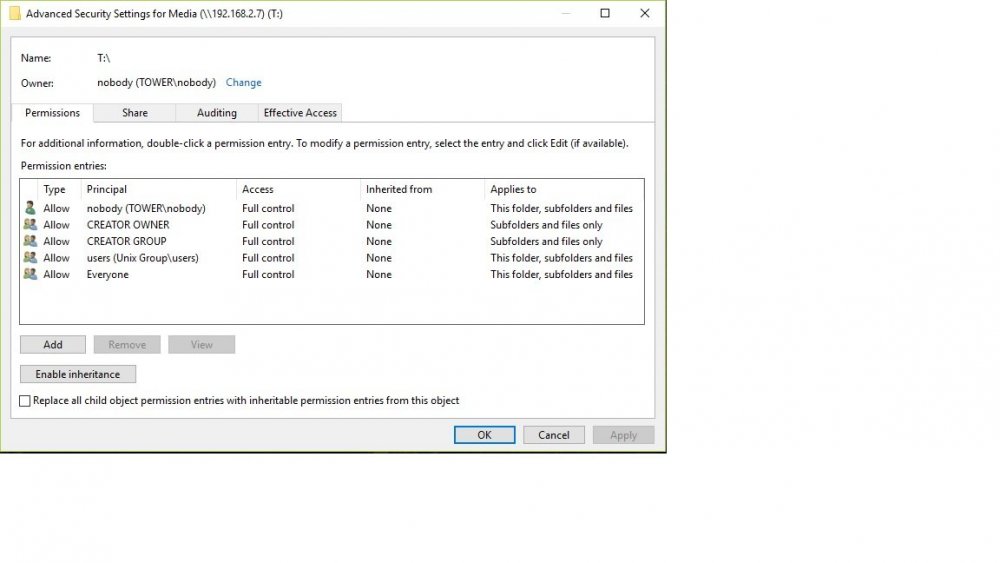Click Full control in the Everyone row
Viewport: 1000px width, 563px height.
pyautogui.click(x=268, y=275)
